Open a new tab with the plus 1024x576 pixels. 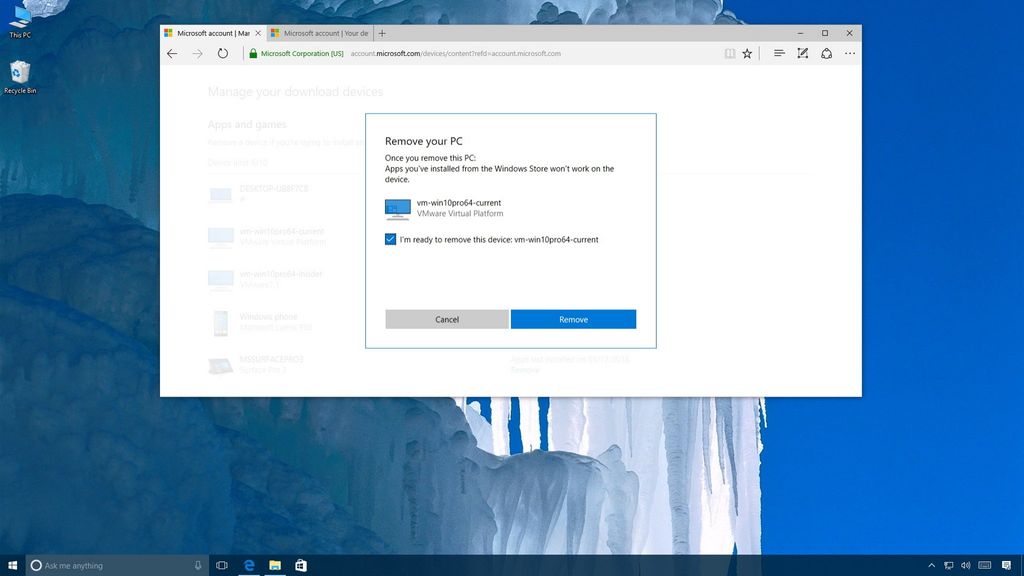[381, 32]
